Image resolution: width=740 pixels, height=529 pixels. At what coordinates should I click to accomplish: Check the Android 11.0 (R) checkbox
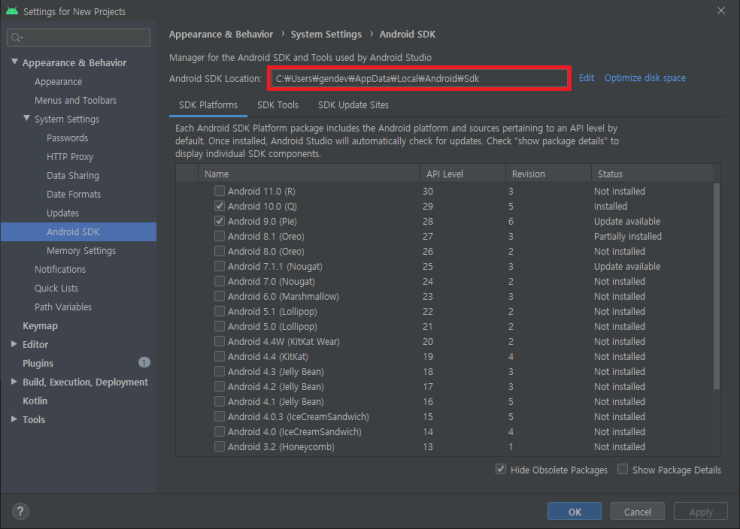click(219, 191)
